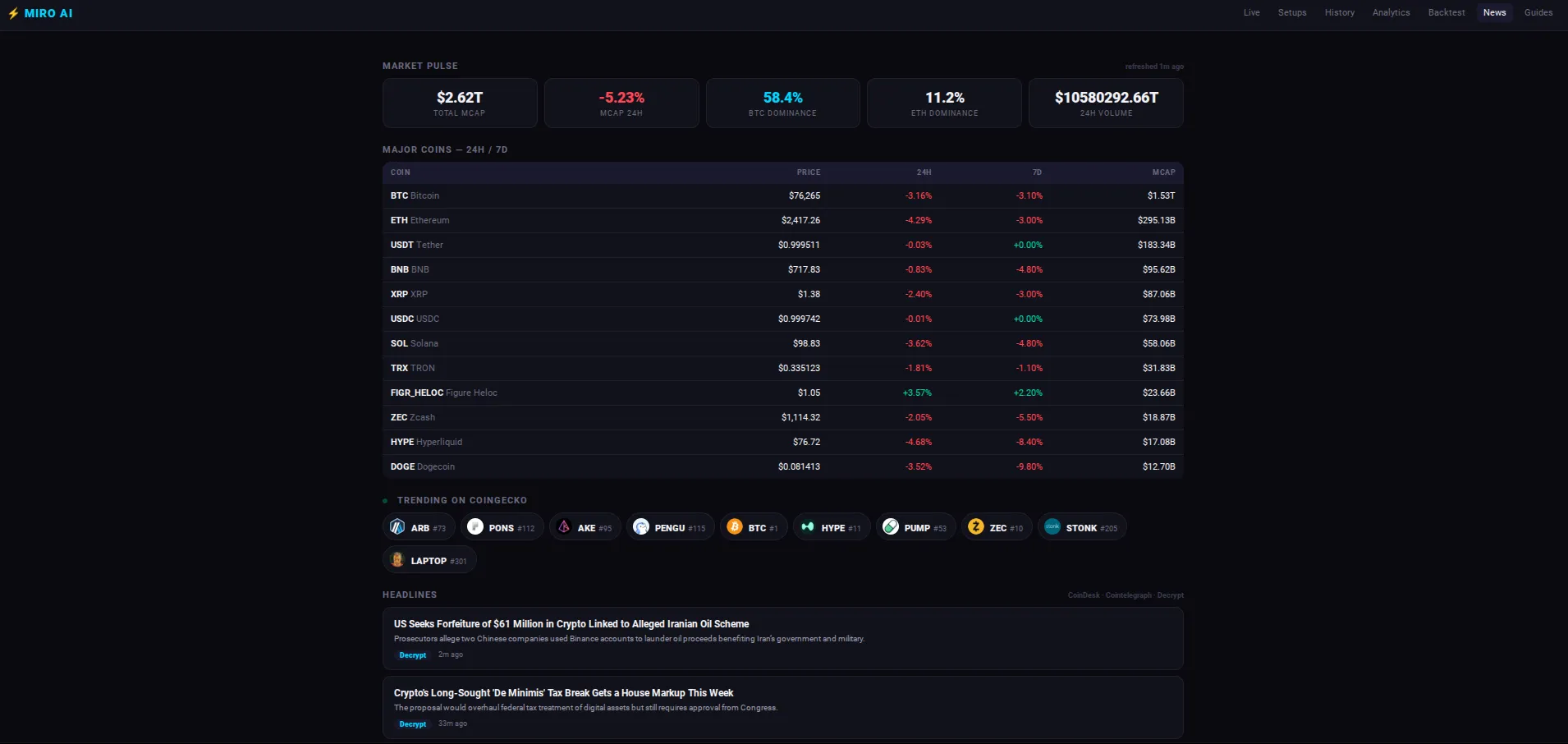Click the MIRO AI lightning bolt logo

[x=13, y=13]
